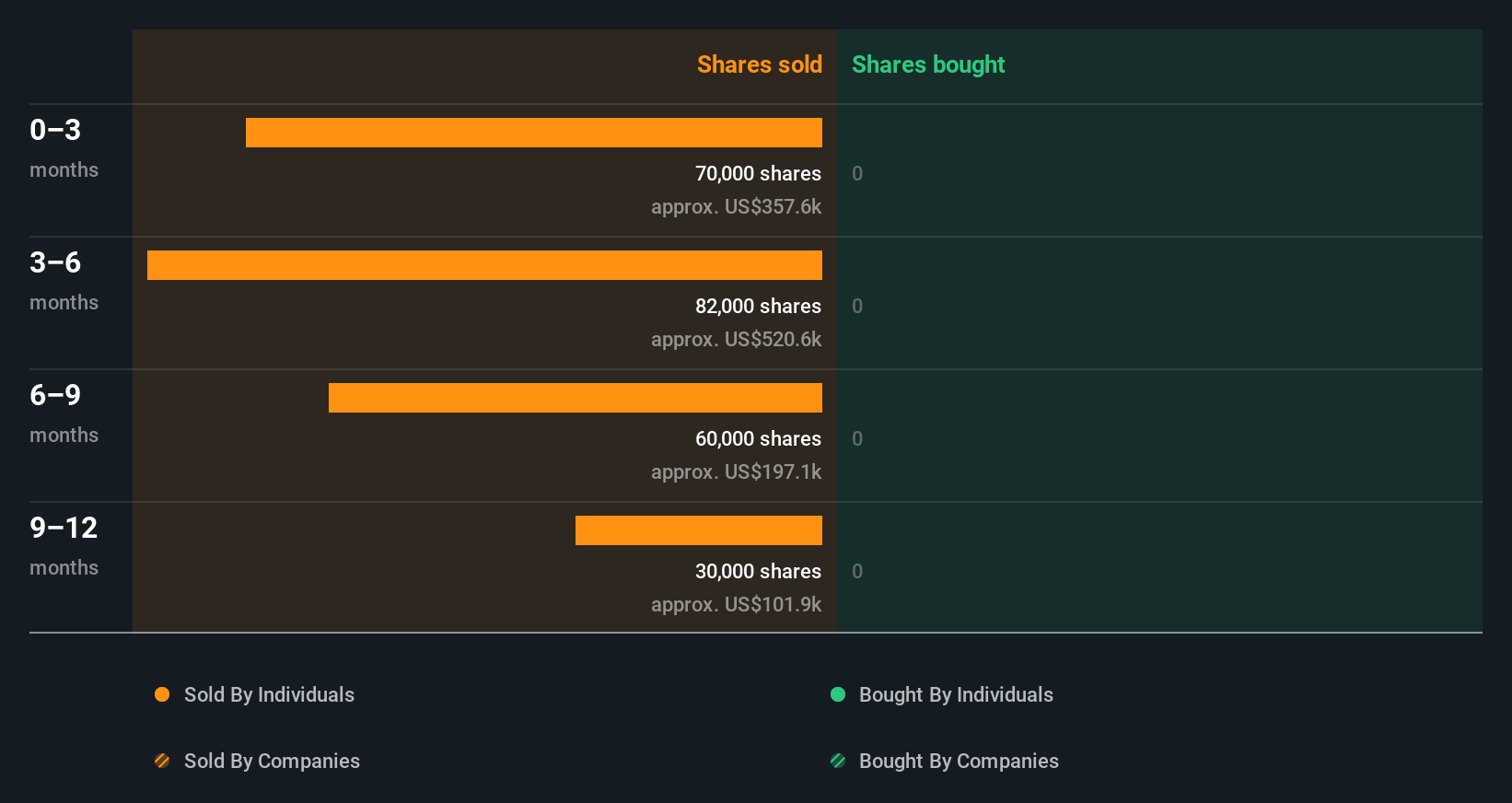The height and width of the screenshot is (803, 1512).
Task: Click the bought 0 in 9–12 months row
Action: [857, 571]
